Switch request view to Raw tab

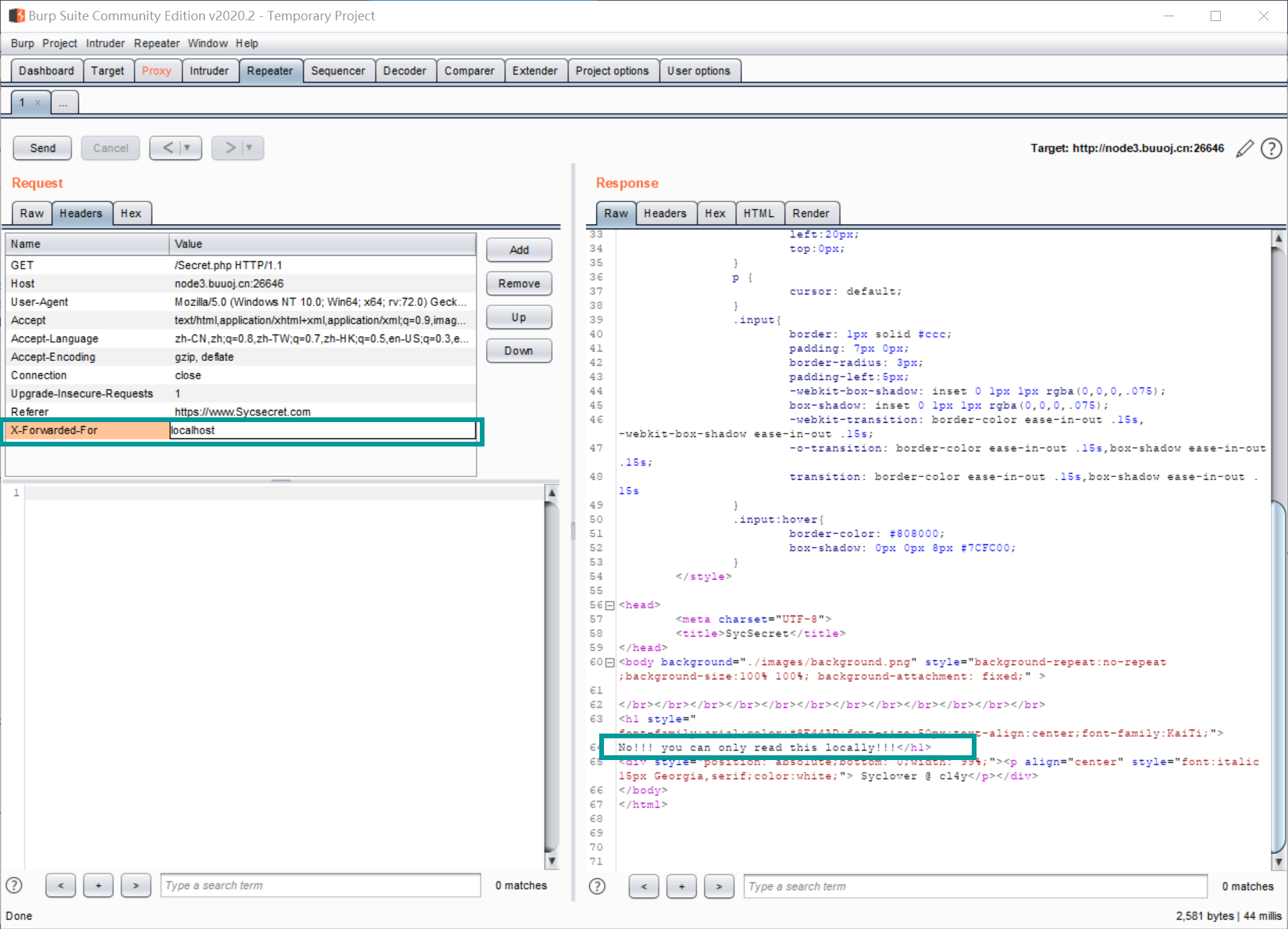(x=31, y=213)
